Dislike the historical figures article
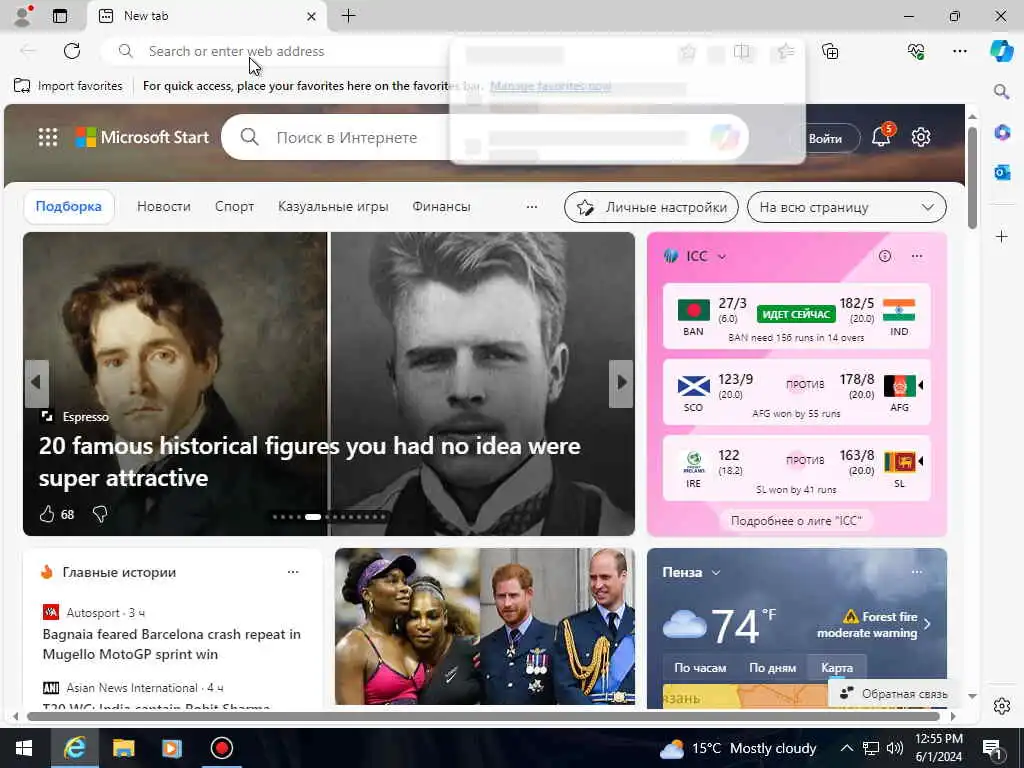This screenshot has width=1024, height=768. (100, 515)
